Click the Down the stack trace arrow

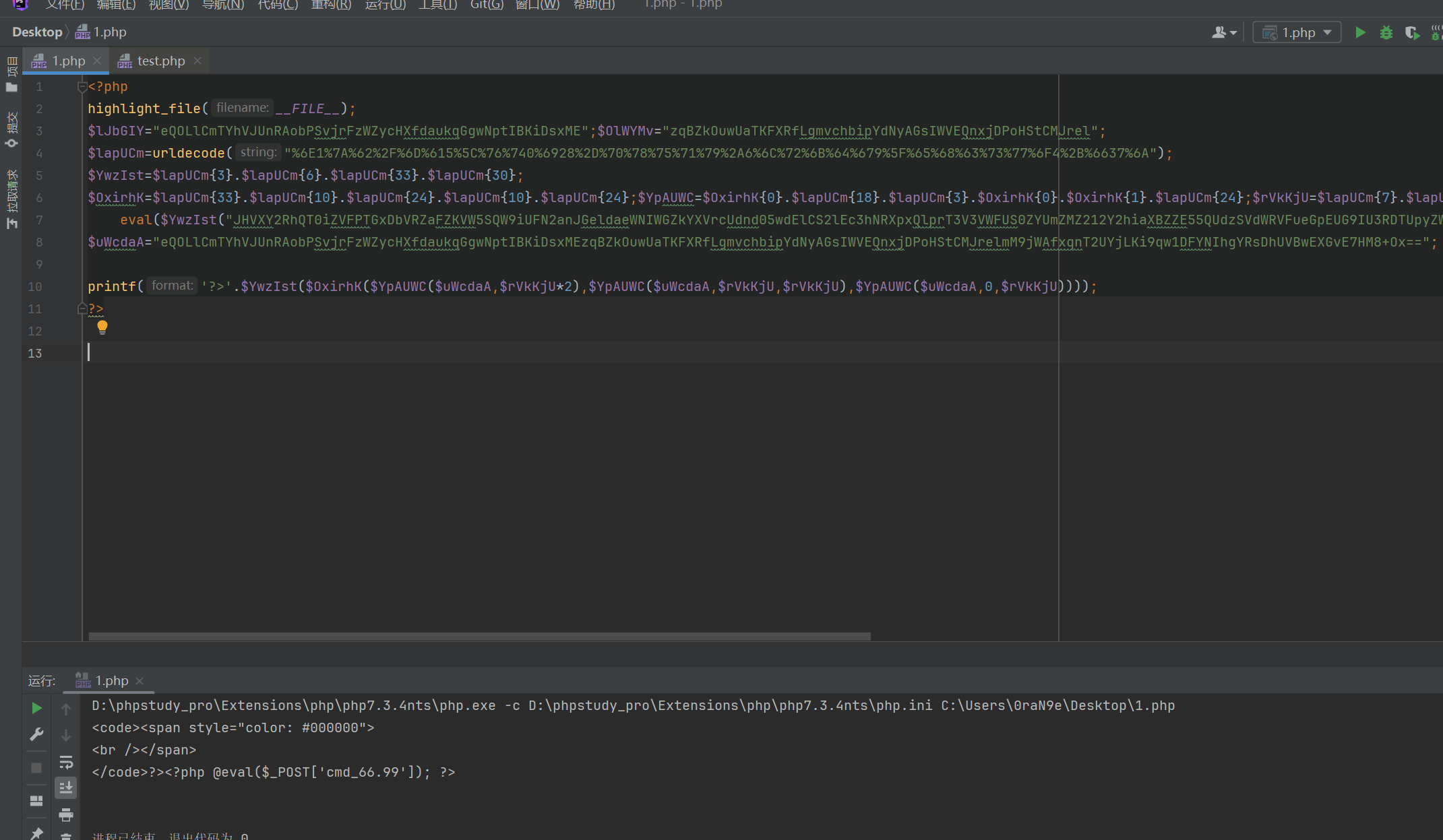point(66,735)
